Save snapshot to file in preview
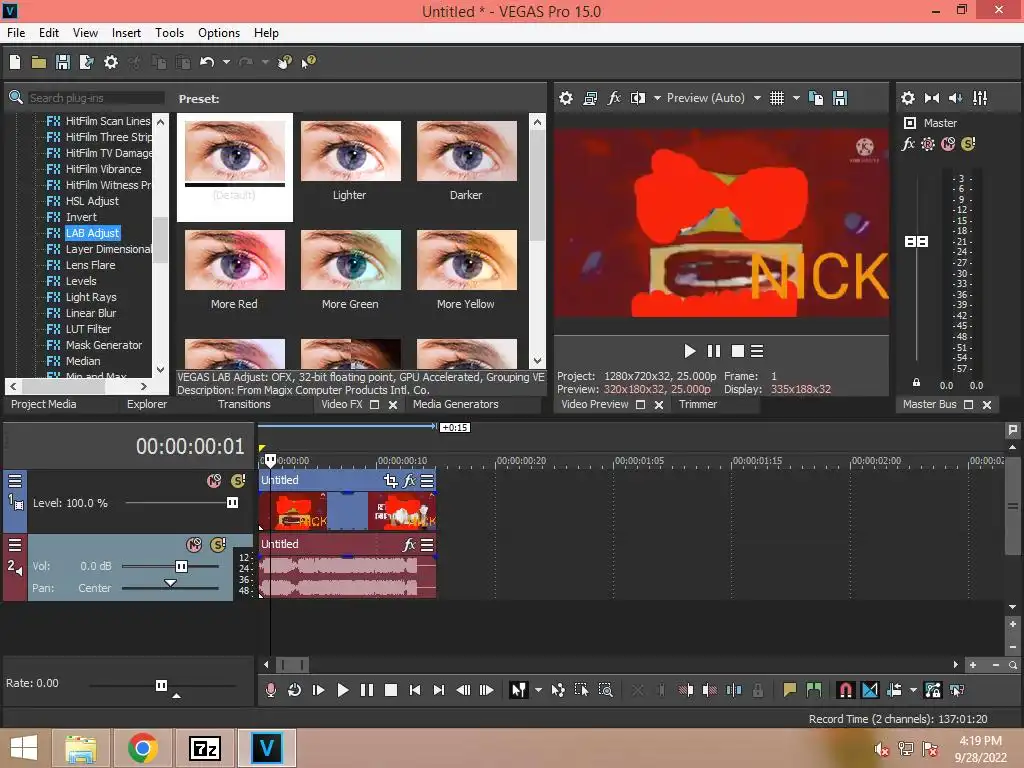The image size is (1024, 768). coord(840,98)
